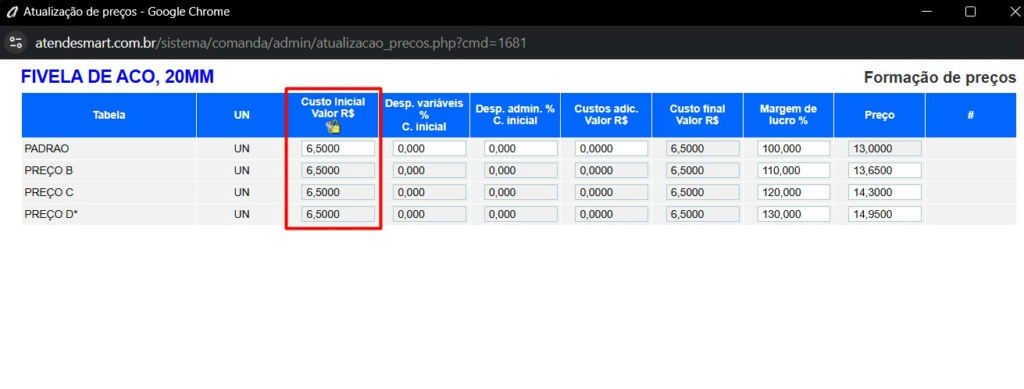Click the padlock icon under Custo Inicial header
Image resolution: width=1024 pixels, height=389 pixels.
coord(332,127)
